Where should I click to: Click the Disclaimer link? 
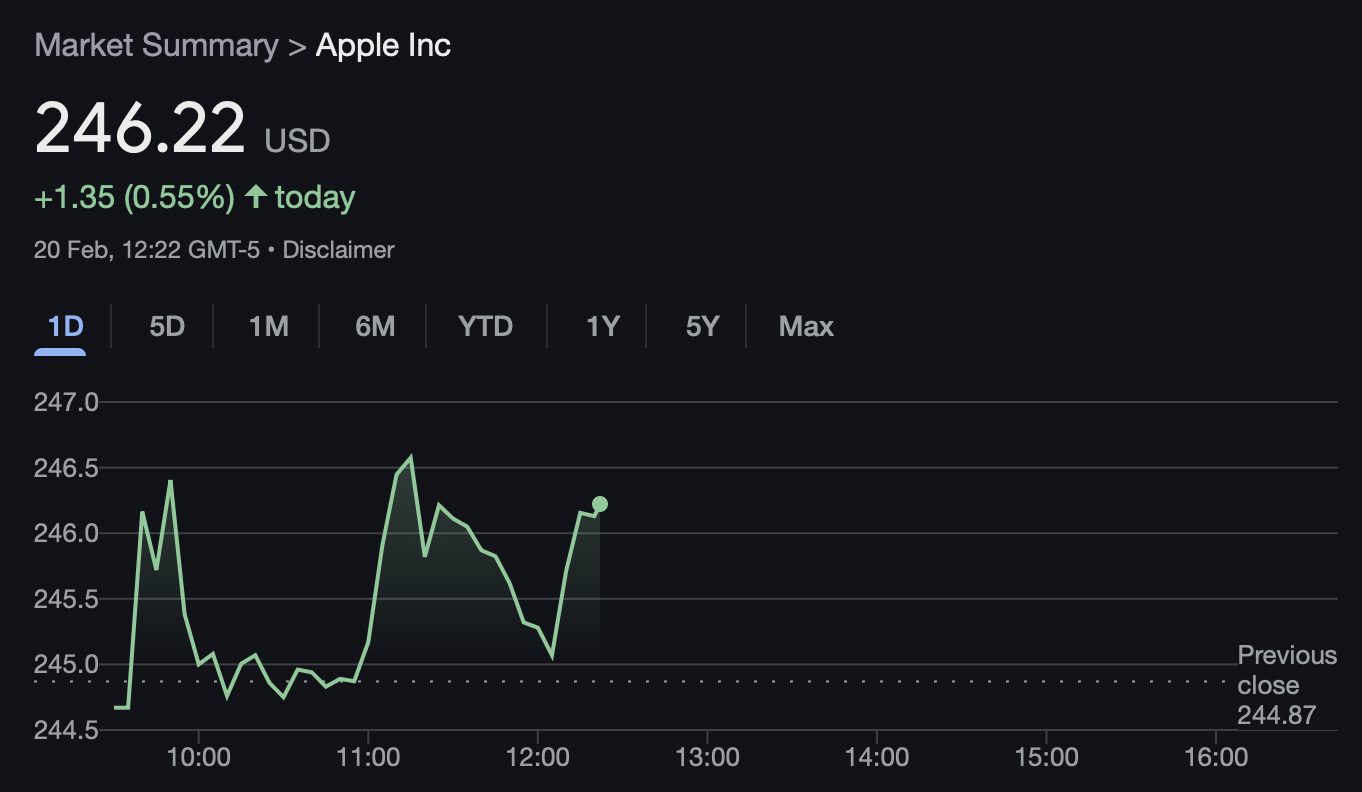pos(338,250)
